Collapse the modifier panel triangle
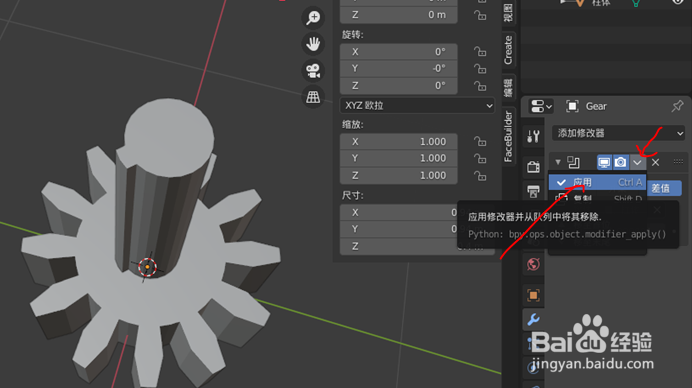The image size is (692, 388). coord(558,162)
